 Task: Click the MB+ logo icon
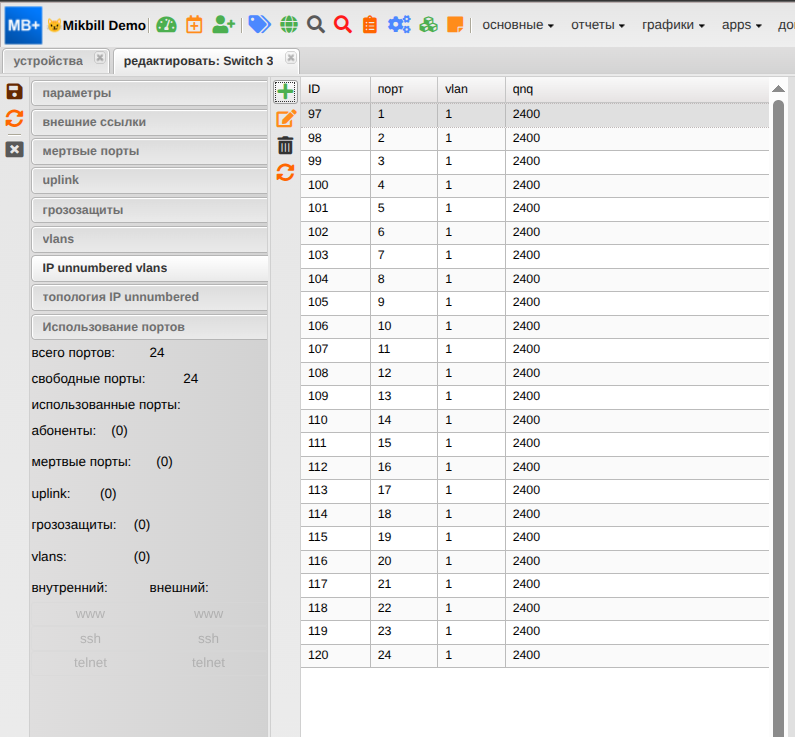[23, 25]
